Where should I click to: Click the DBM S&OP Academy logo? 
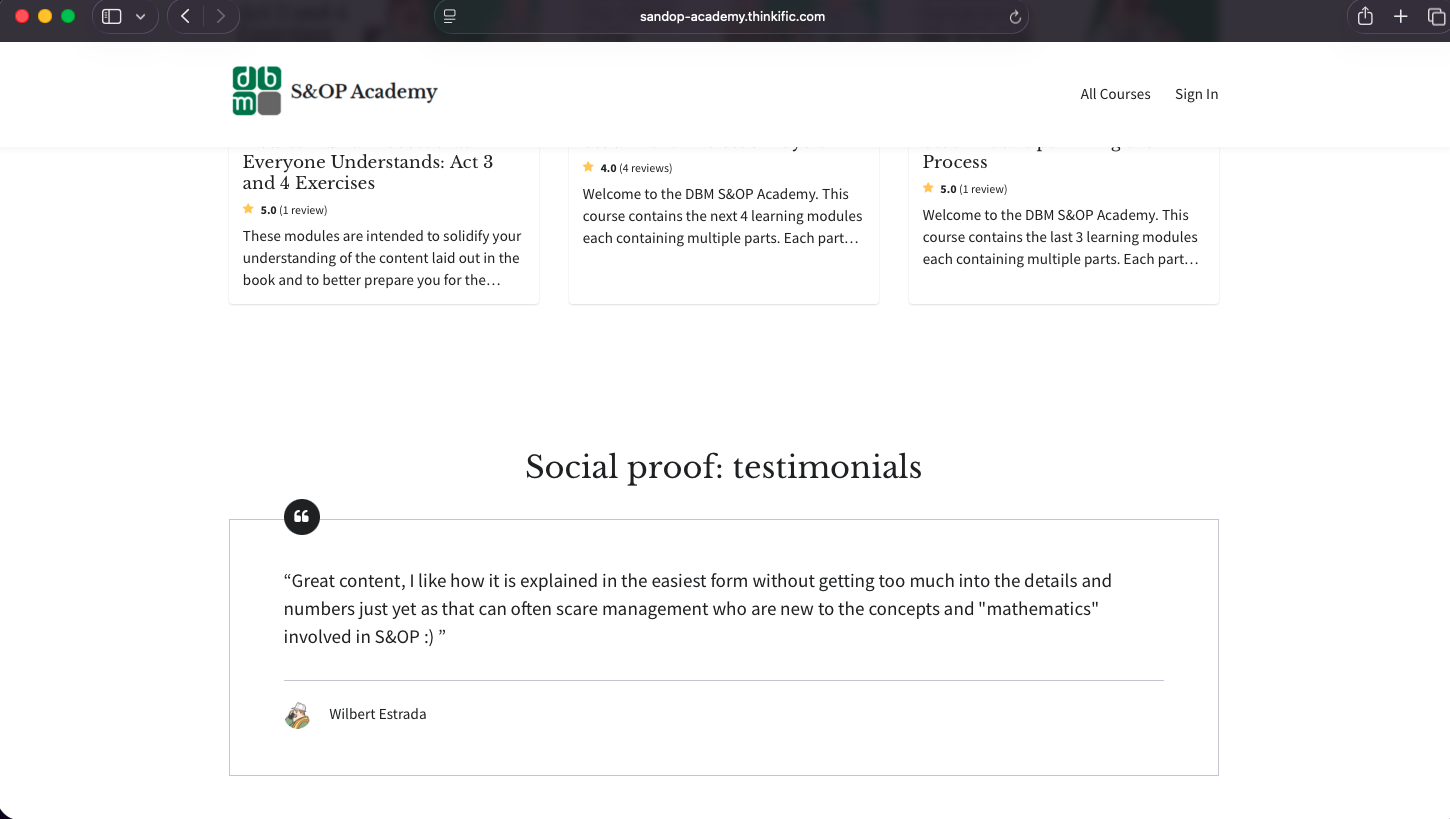pyautogui.click(x=334, y=92)
